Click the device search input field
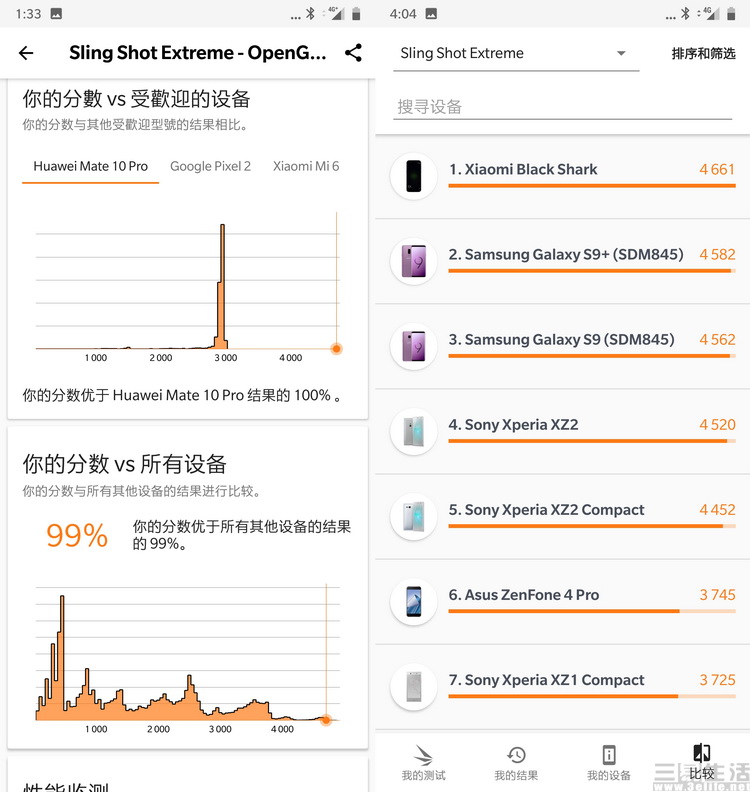Screen dimensions: 750x792 click(x=563, y=107)
